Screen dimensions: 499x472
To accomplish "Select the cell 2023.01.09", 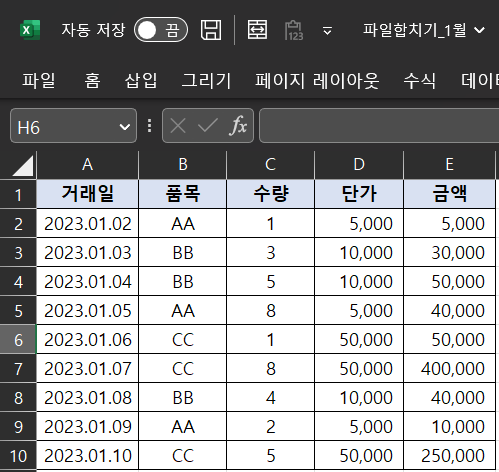I will tap(87, 426).
